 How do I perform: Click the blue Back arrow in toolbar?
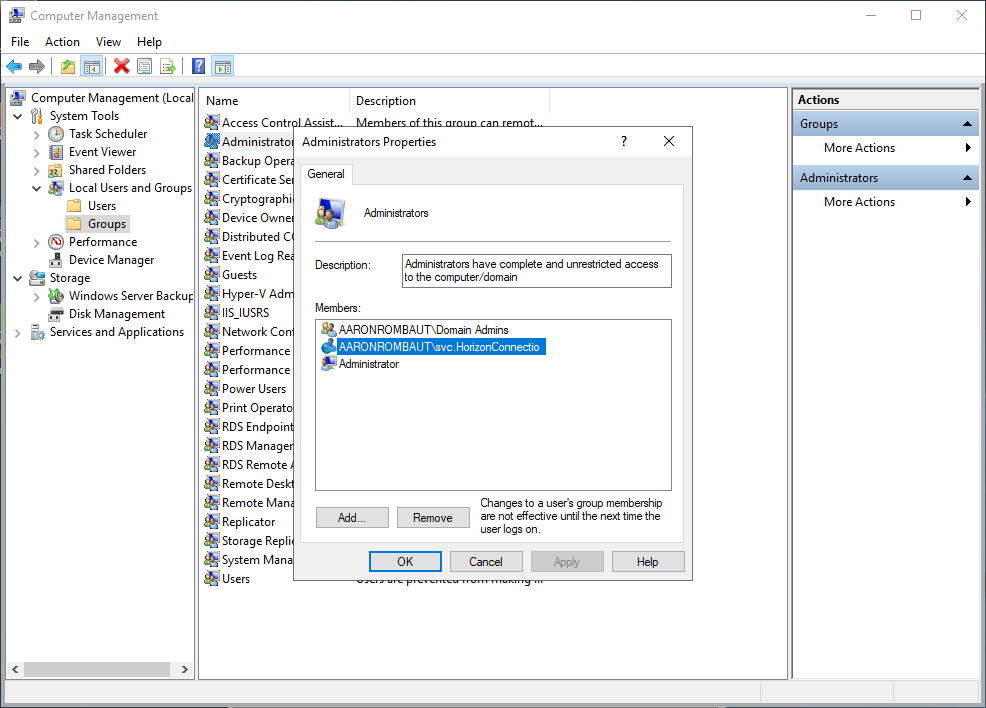[x=14, y=67]
